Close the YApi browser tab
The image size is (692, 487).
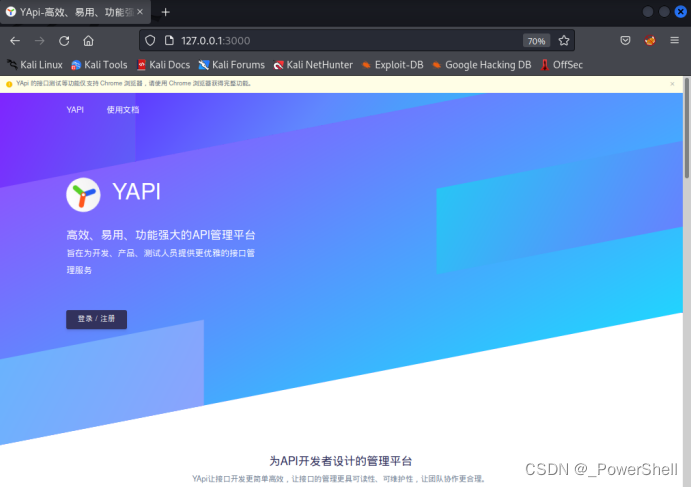pyautogui.click(x=140, y=12)
